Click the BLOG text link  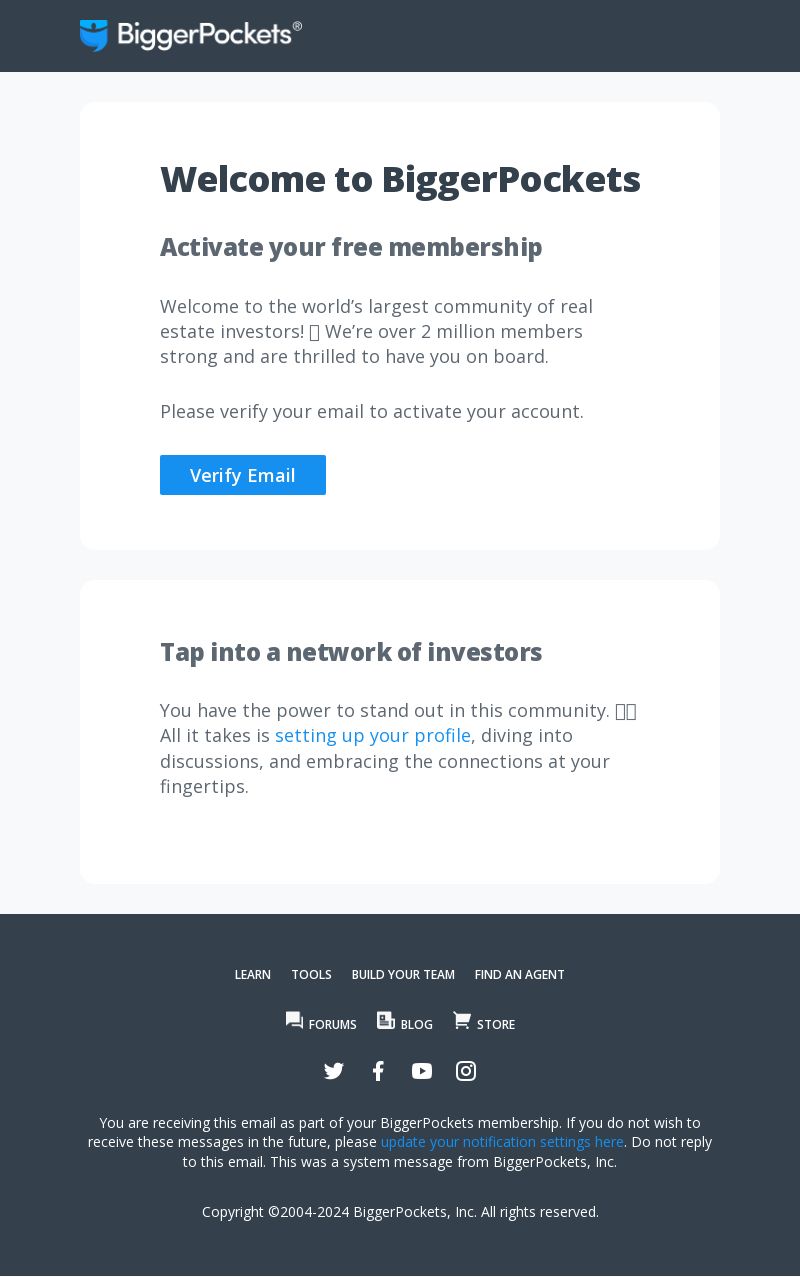click(x=417, y=1025)
